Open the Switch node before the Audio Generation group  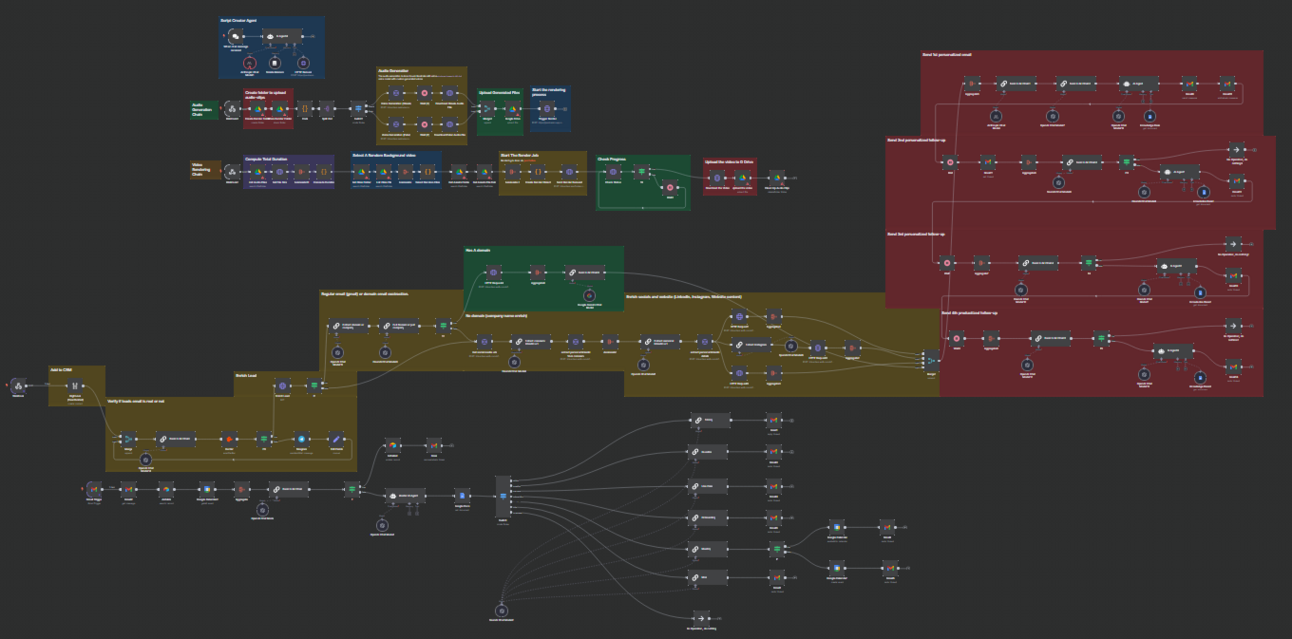click(358, 109)
